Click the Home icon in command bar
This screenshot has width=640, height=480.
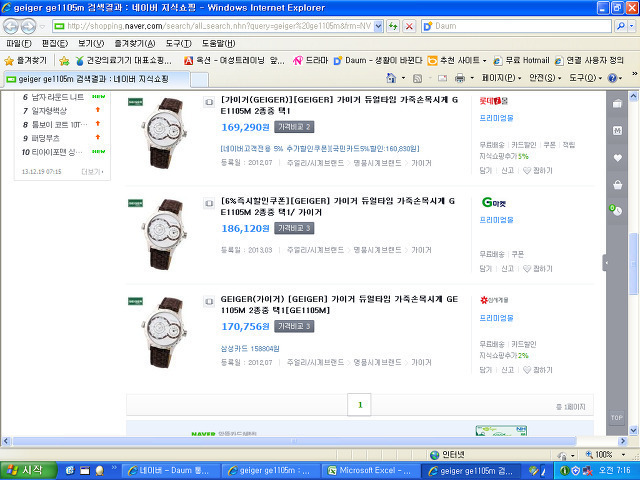[x=391, y=78]
